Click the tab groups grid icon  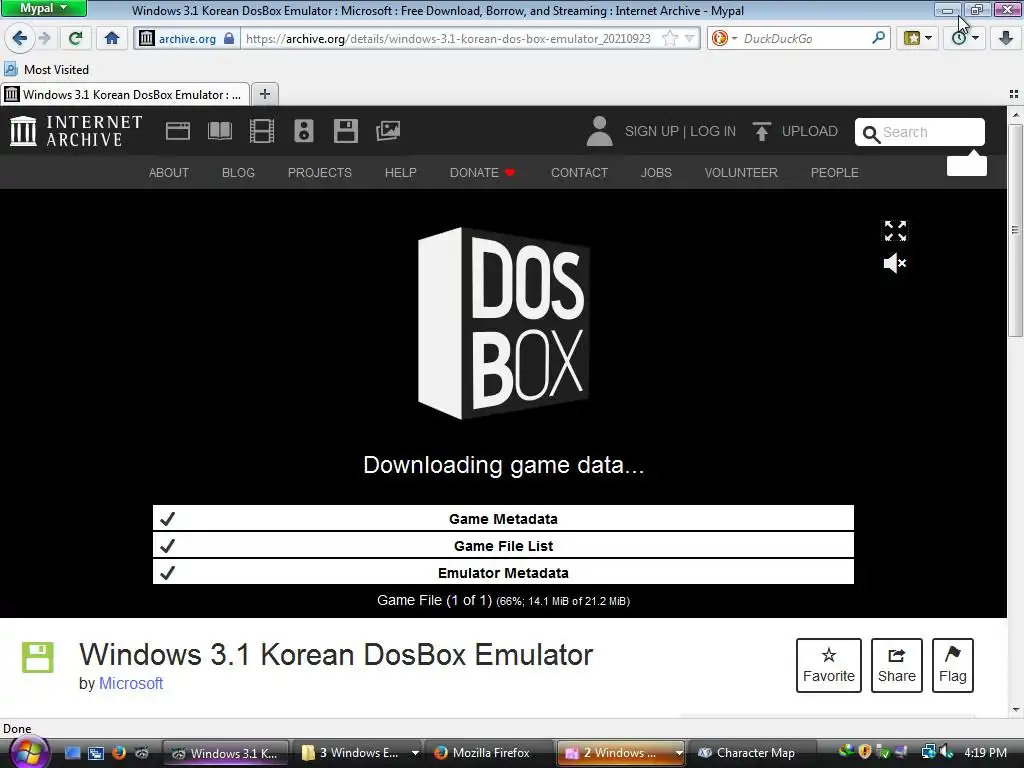1014,94
